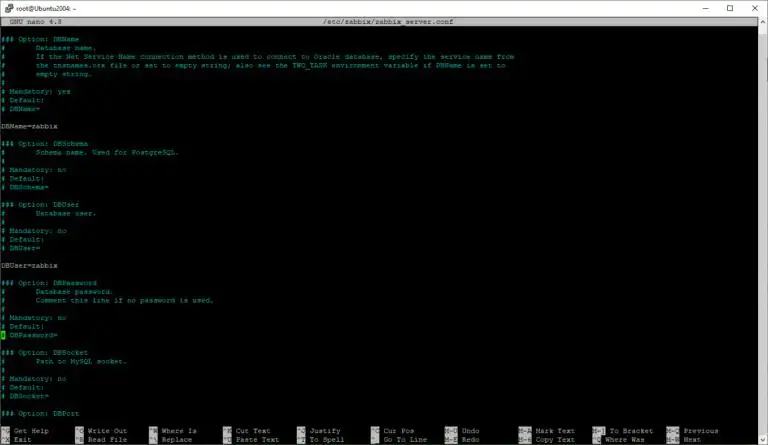This screenshot has width=768, height=445.
Task: Minimize the PuTTY terminal window
Action: [705, 8]
